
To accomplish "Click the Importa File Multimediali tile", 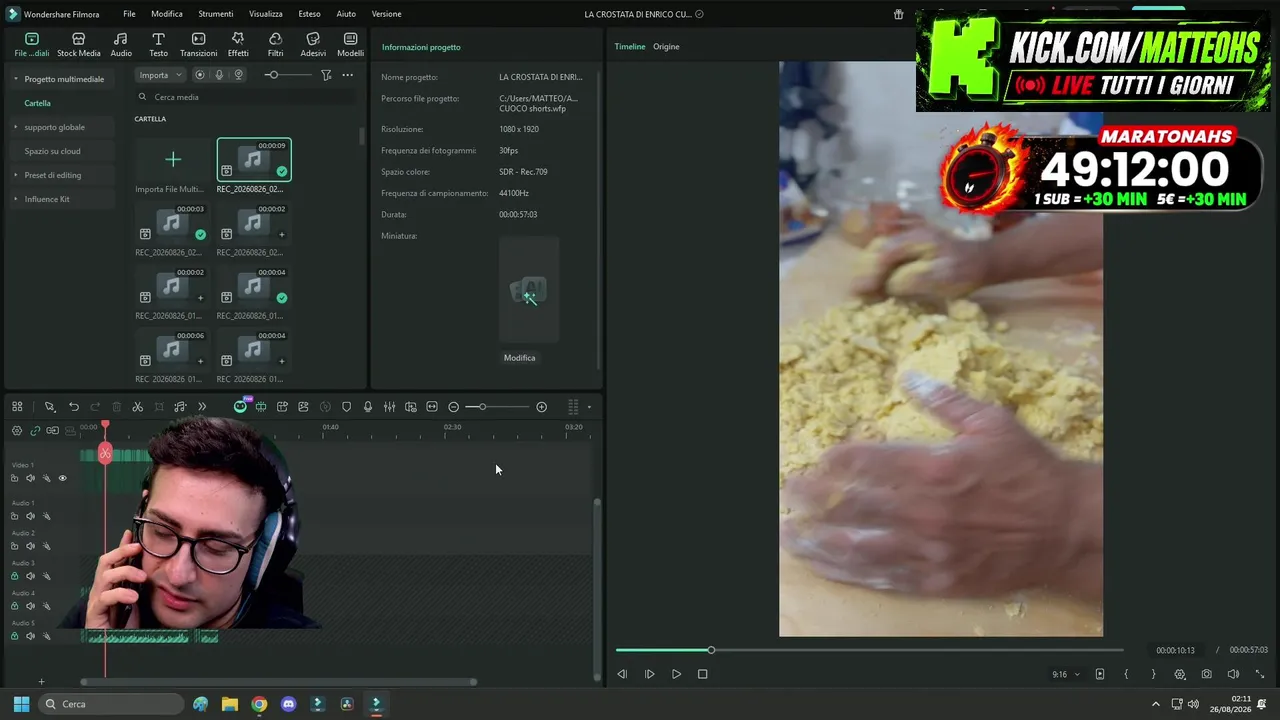I will pos(173,160).
